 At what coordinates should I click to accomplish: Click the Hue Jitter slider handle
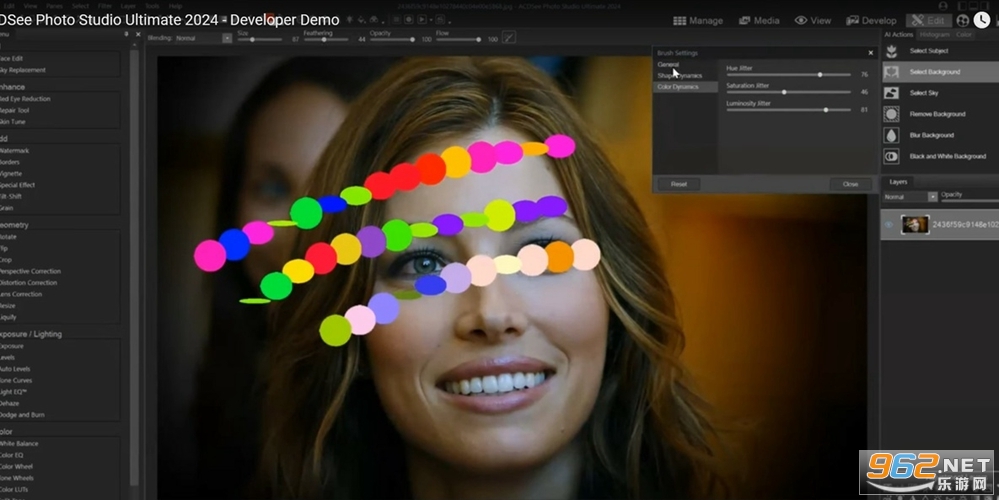pyautogui.click(x=820, y=75)
